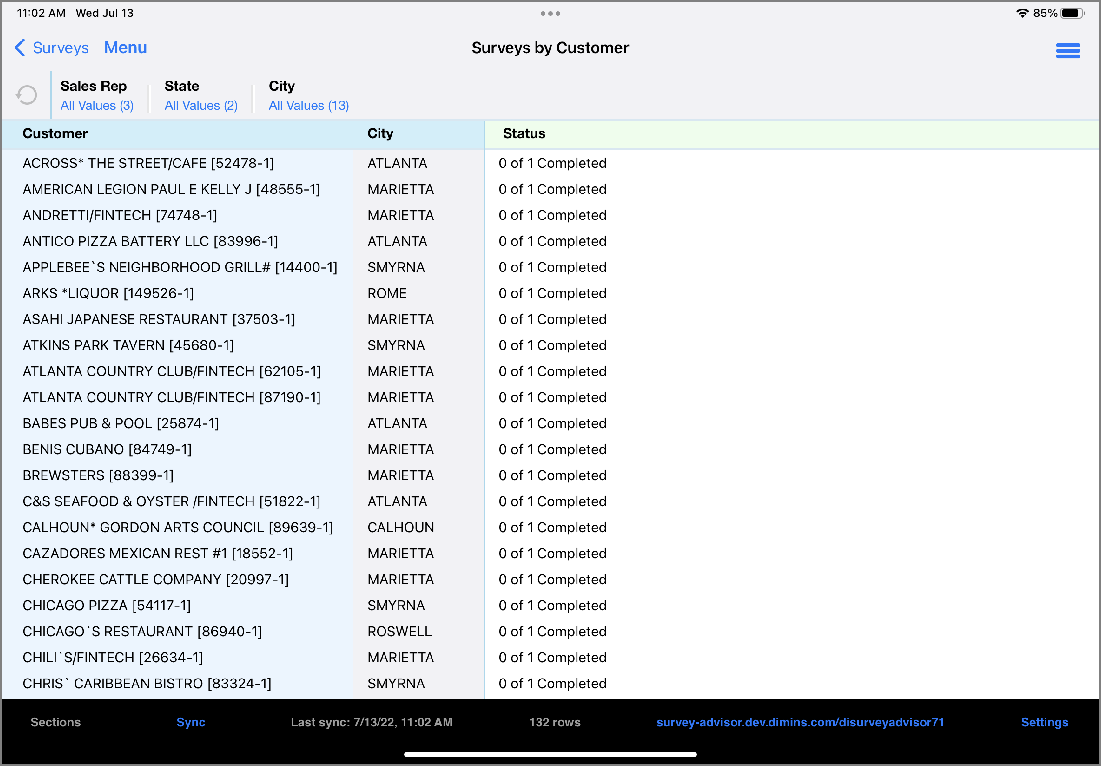Sort by the Customer column header

pyautogui.click(x=56, y=134)
